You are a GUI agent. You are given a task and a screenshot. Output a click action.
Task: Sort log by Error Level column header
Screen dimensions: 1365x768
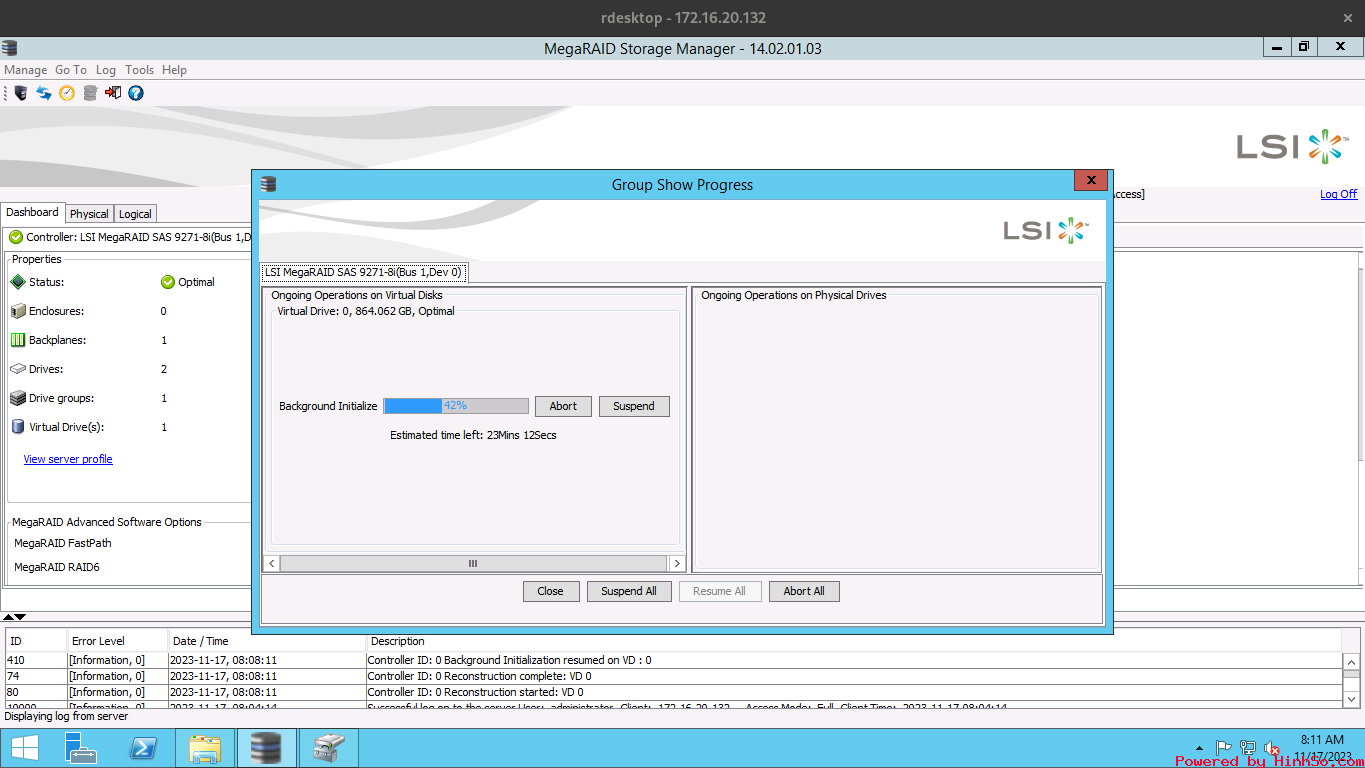coord(117,641)
